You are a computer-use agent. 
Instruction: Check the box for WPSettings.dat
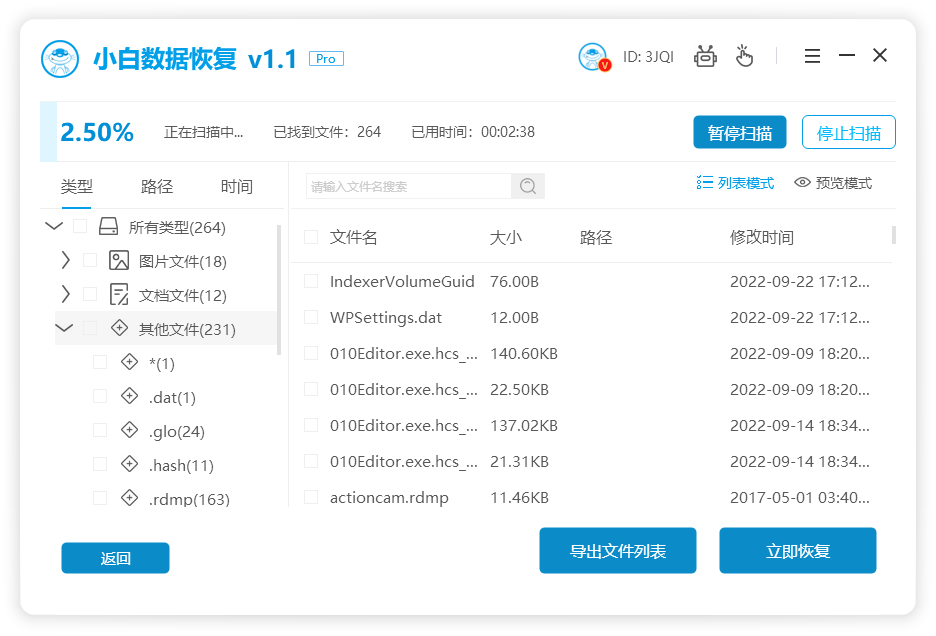click(311, 317)
